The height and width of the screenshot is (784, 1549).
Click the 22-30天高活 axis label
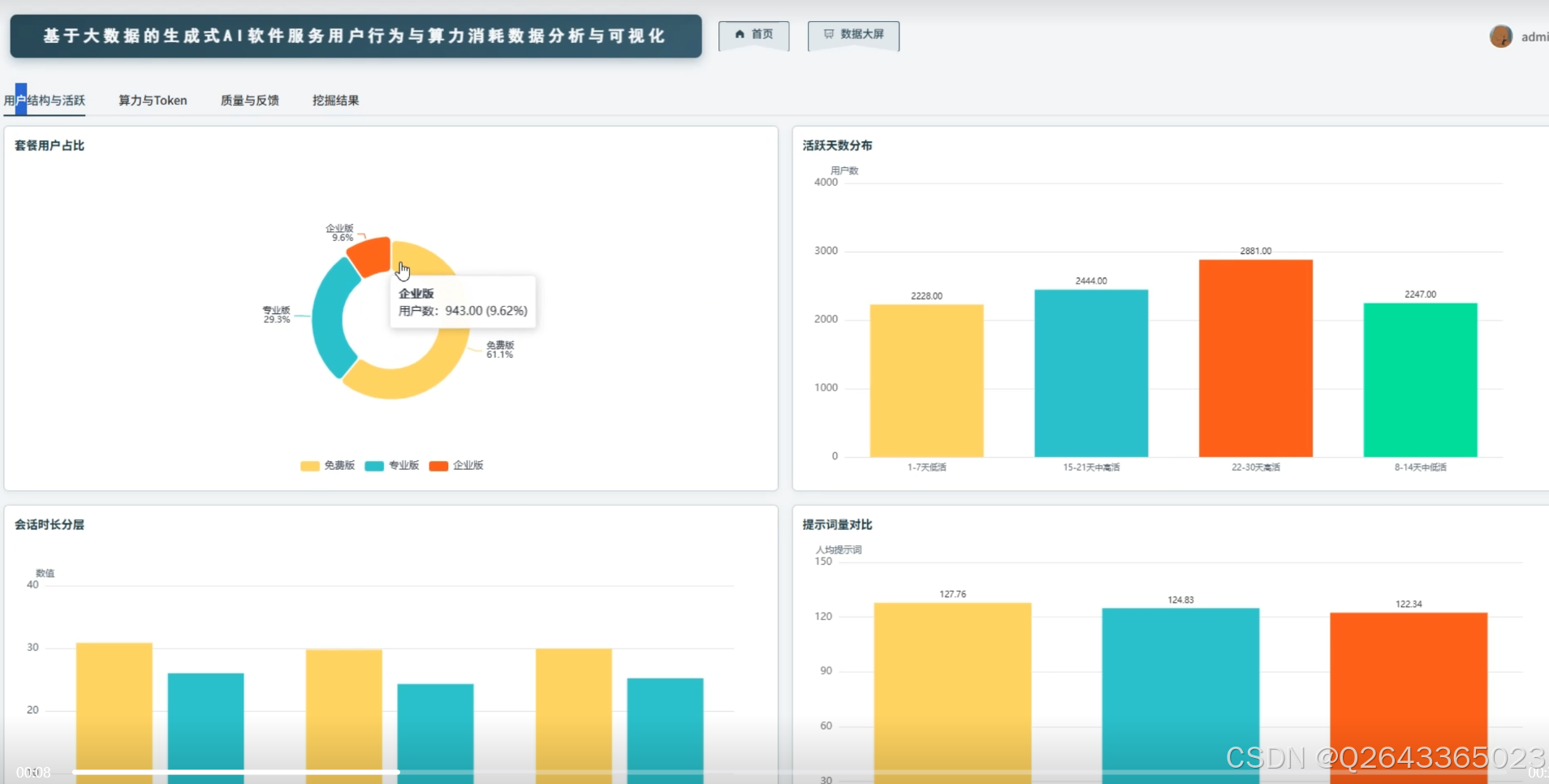coord(1256,467)
